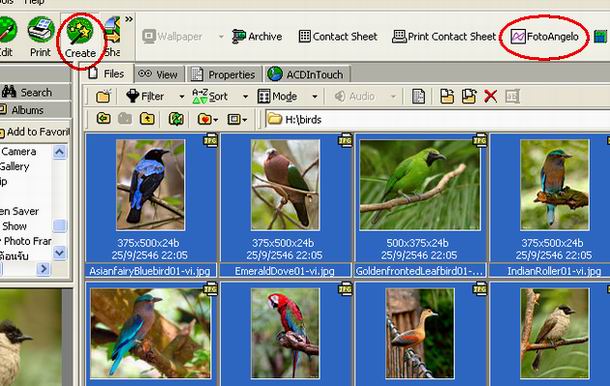Select the blue roller thumbnail in second row
Image resolution: width=610 pixels, height=386 pixels.
pyautogui.click(x=151, y=333)
